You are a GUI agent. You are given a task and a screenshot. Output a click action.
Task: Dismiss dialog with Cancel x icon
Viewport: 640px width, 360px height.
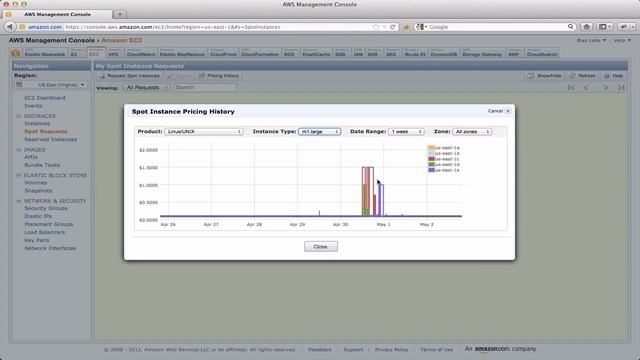pos(508,111)
